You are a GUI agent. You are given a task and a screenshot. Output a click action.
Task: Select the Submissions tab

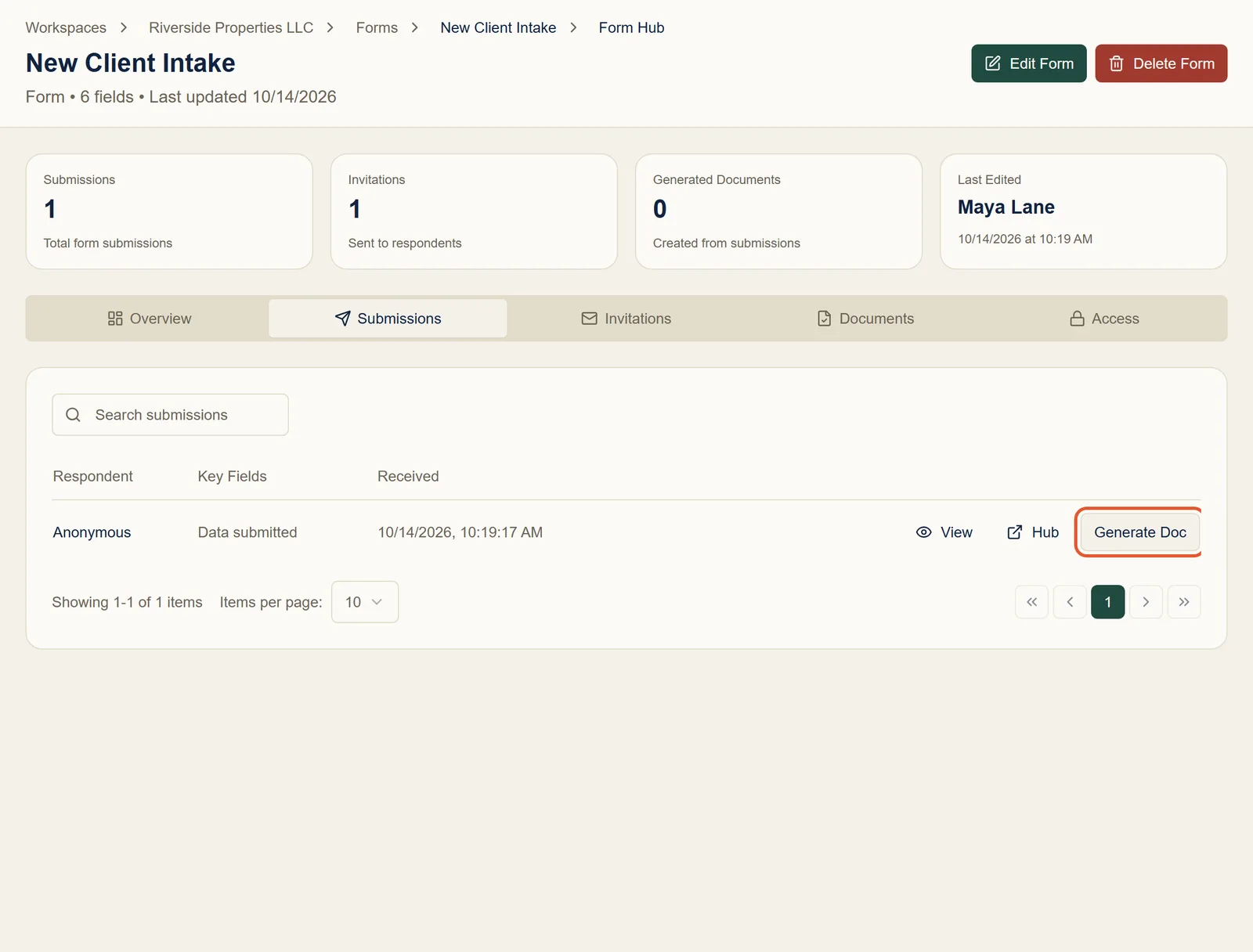pos(388,319)
